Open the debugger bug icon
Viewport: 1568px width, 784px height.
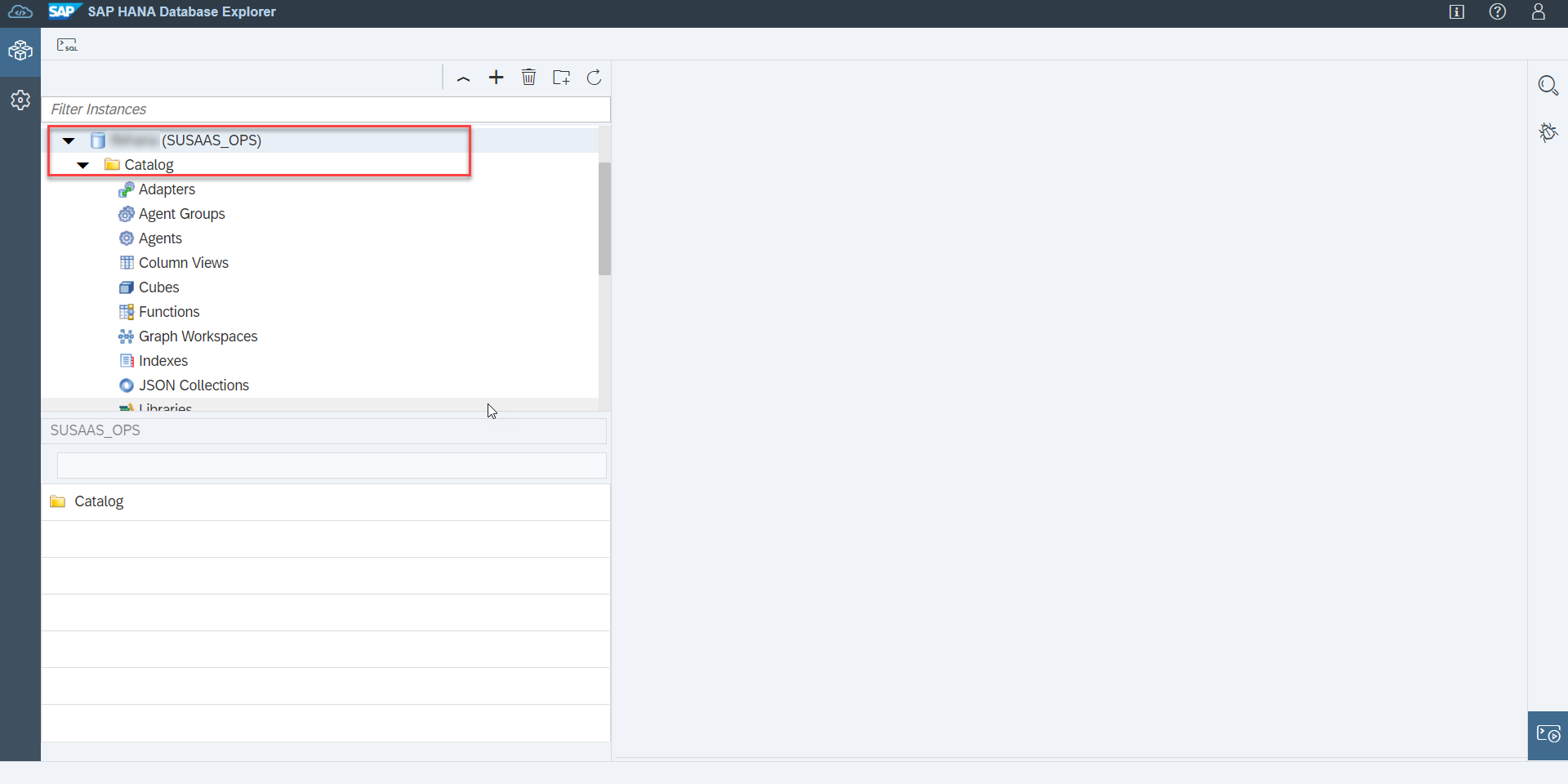[x=1548, y=132]
